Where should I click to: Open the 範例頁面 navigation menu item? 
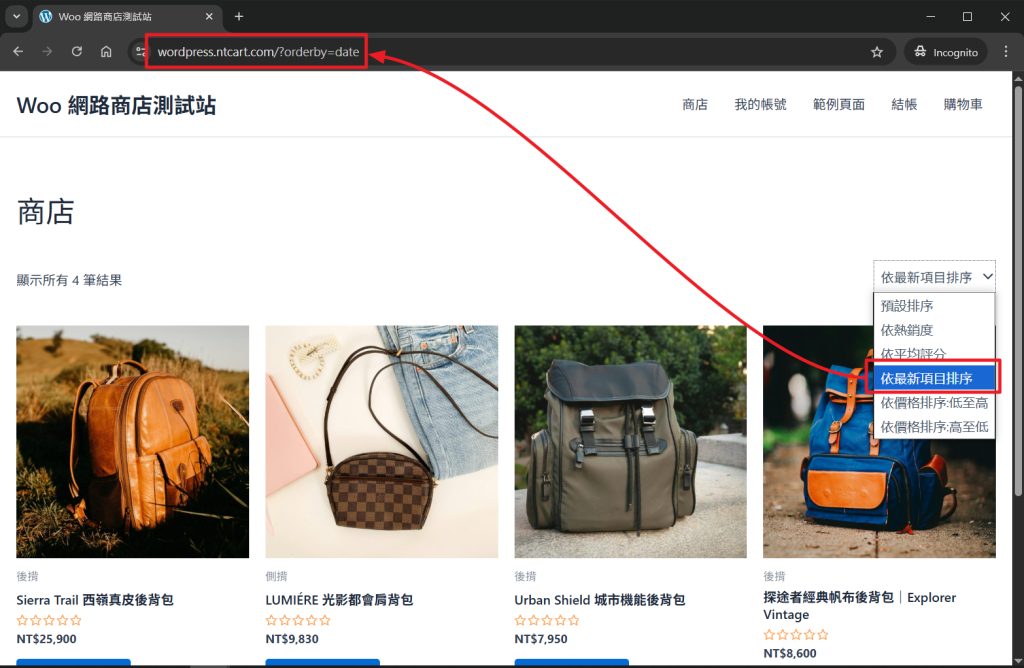[x=839, y=104]
